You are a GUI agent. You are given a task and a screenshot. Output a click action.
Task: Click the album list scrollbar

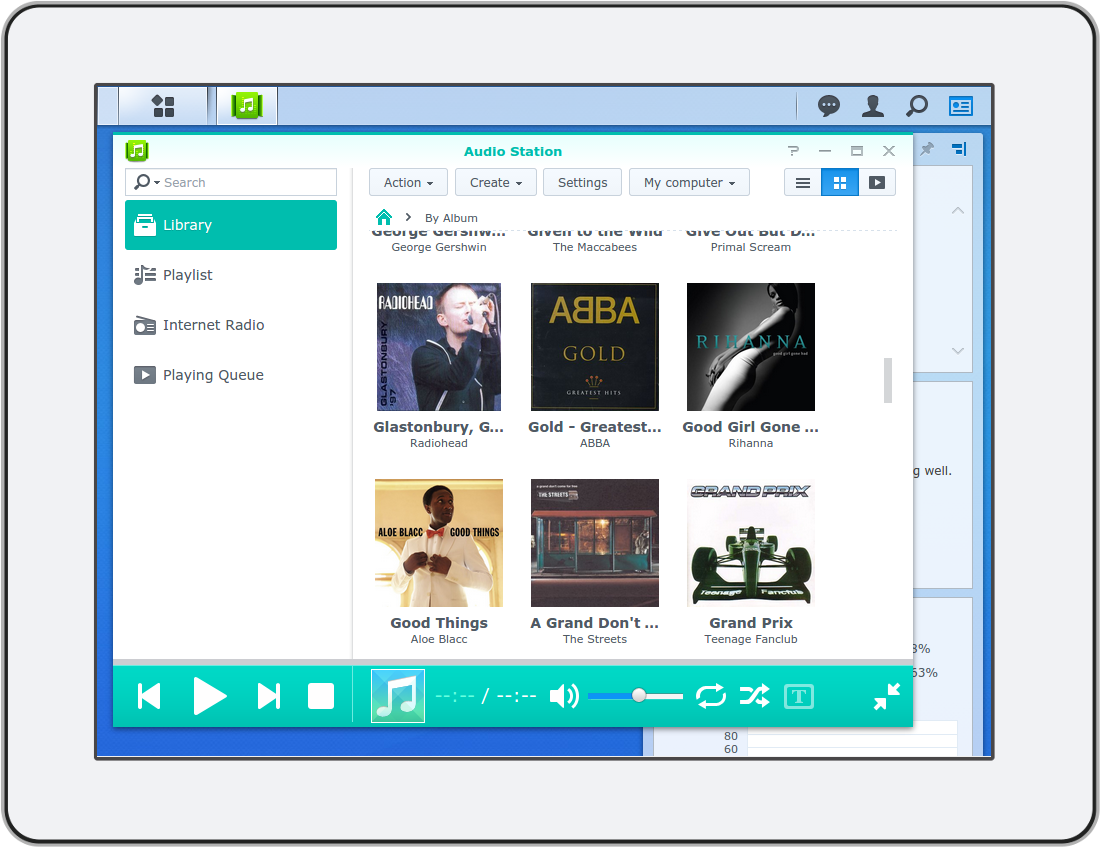coord(887,380)
